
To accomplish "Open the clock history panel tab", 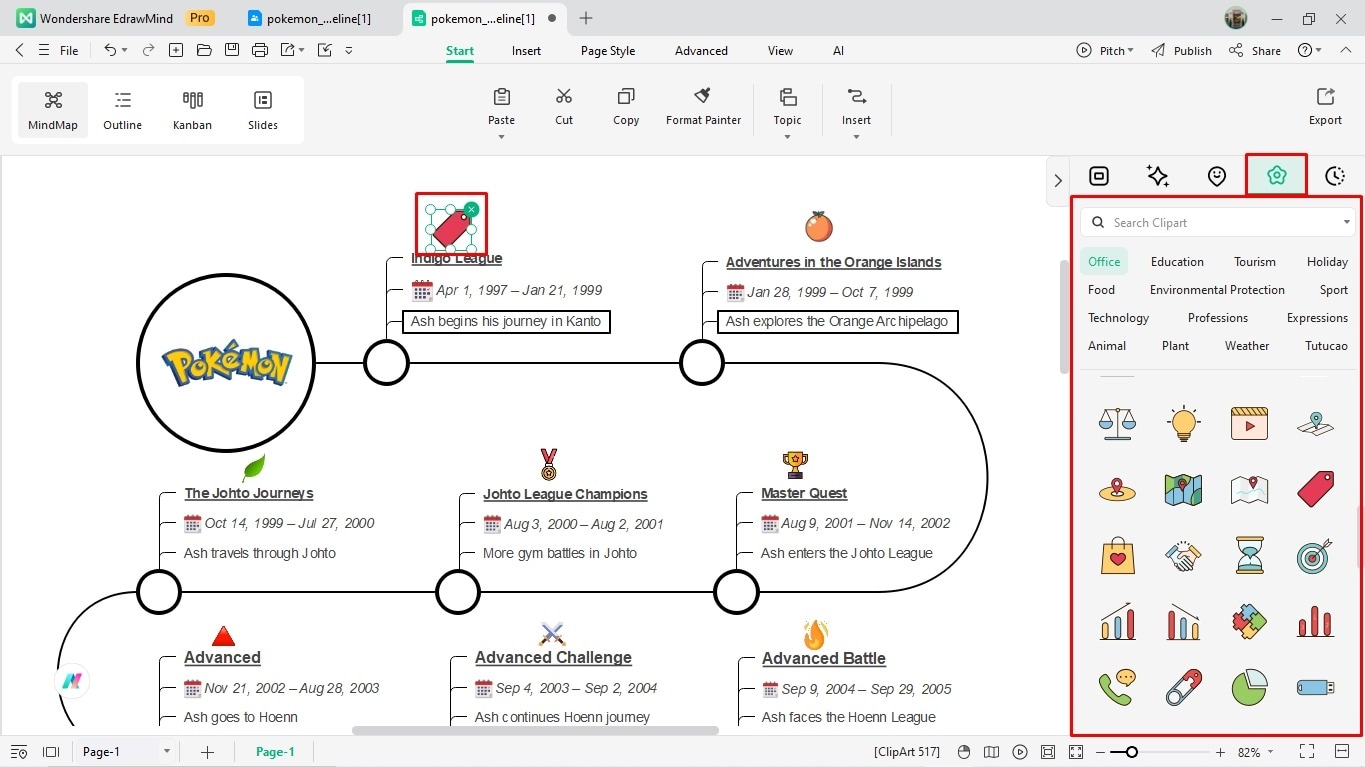I will pyautogui.click(x=1335, y=176).
